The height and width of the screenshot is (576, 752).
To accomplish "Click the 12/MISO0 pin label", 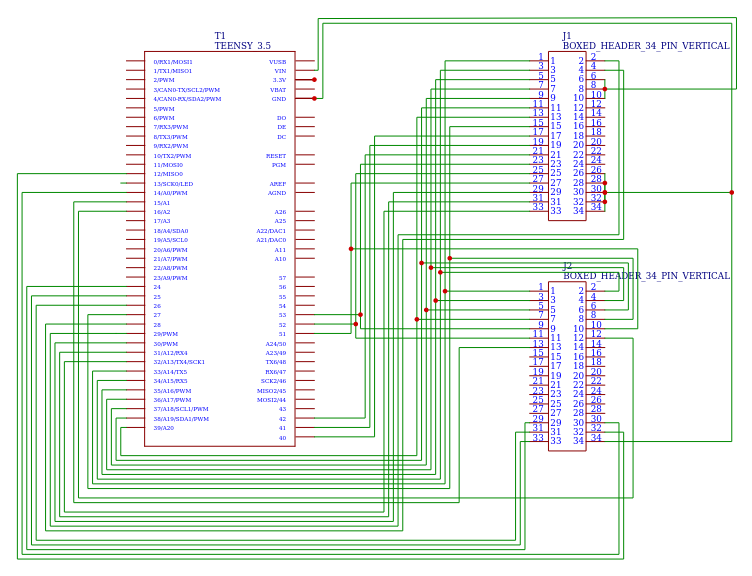I will pyautogui.click(x=168, y=174).
